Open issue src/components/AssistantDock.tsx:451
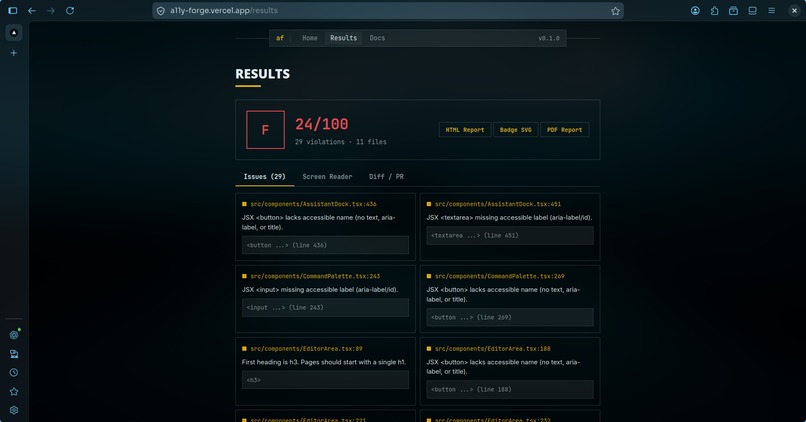 (x=498, y=204)
